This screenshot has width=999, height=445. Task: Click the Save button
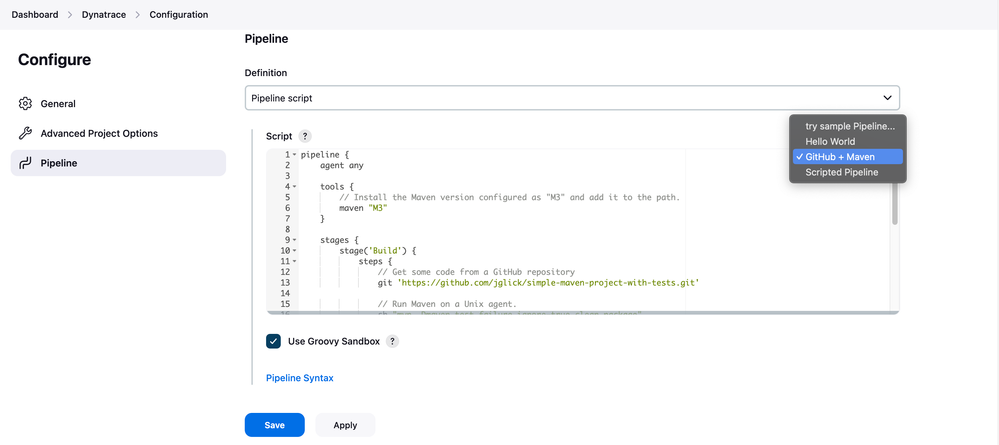[274, 425]
